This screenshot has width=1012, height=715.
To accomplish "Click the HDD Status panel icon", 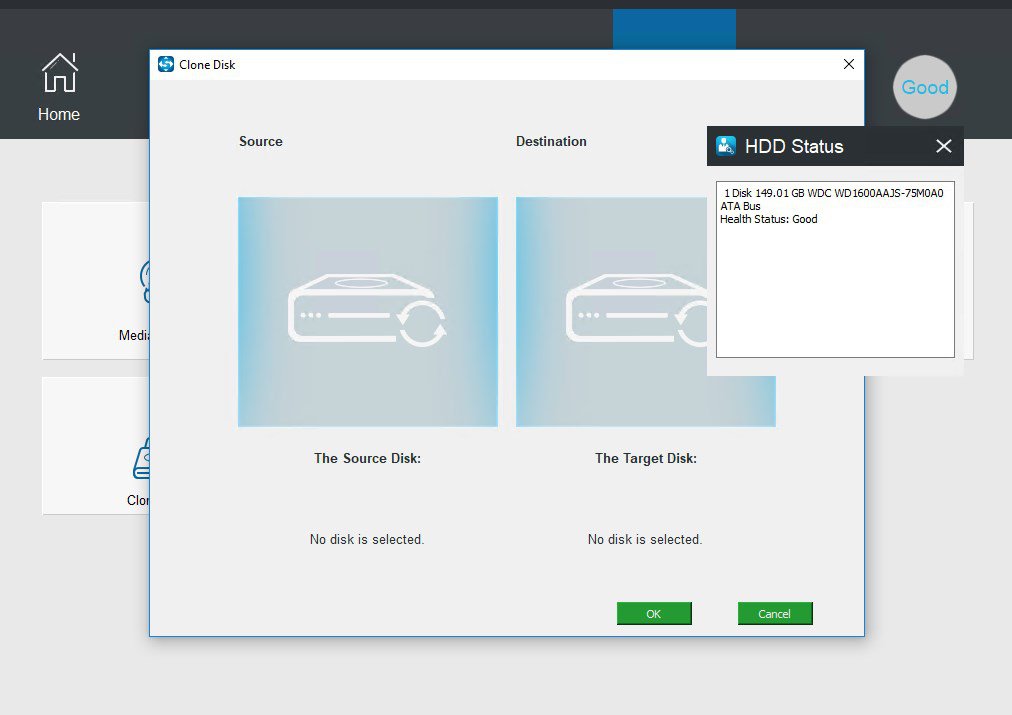I will tap(727, 146).
